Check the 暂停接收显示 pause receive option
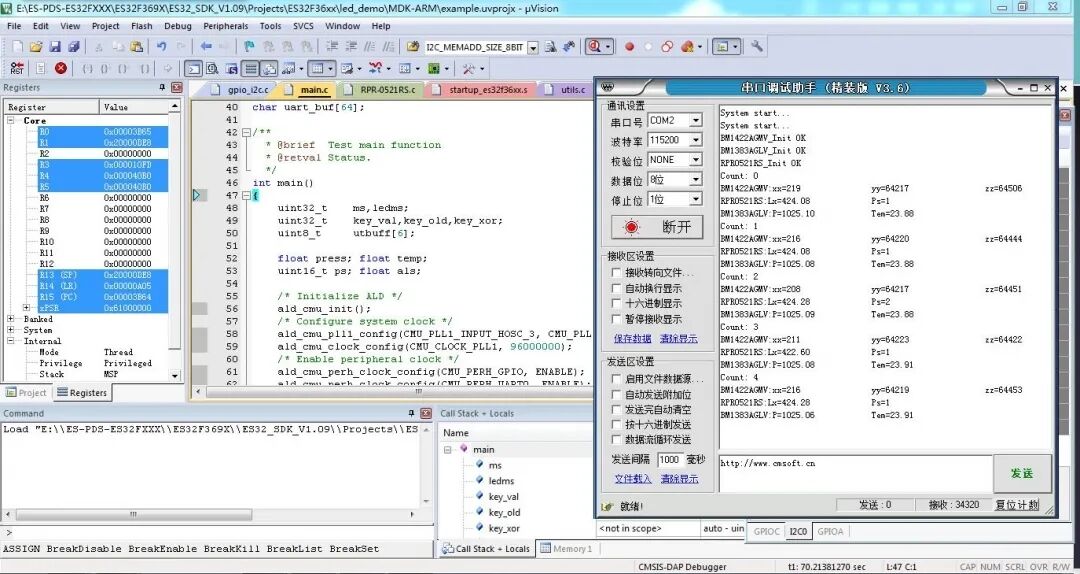Image resolution: width=1080 pixels, height=574 pixels. pos(617,320)
